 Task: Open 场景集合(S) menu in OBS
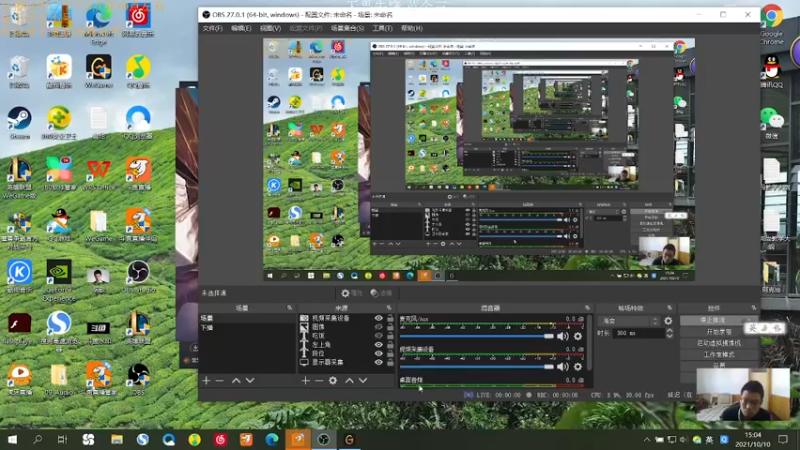[347, 28]
